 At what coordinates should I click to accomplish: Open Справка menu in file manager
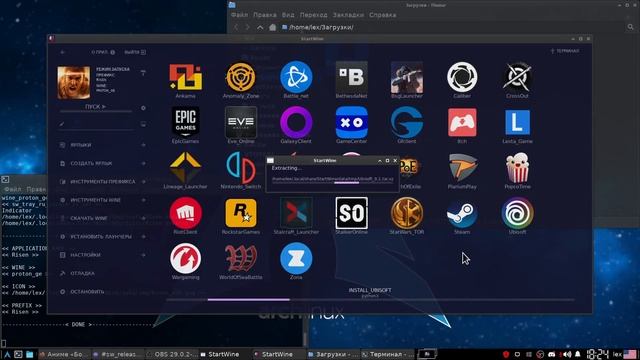pos(382,15)
